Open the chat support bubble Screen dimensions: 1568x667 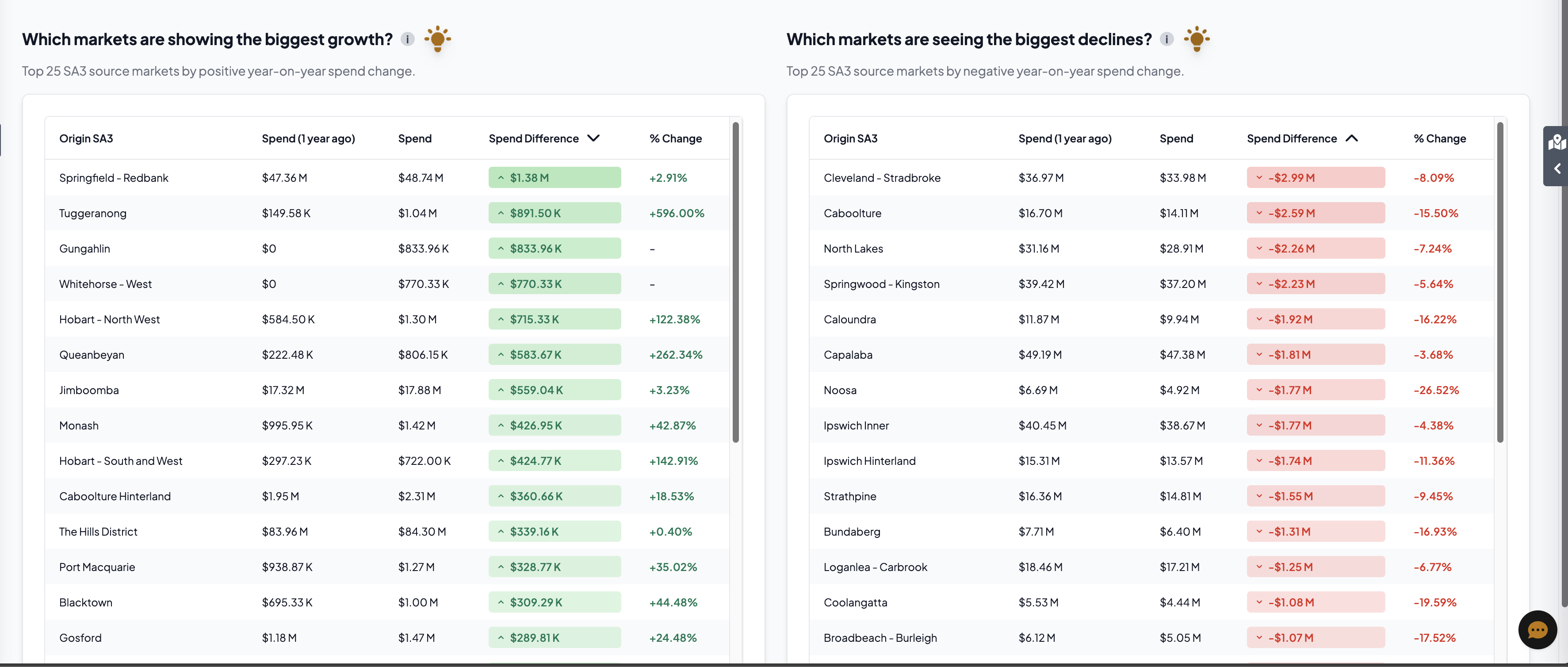pos(1537,629)
